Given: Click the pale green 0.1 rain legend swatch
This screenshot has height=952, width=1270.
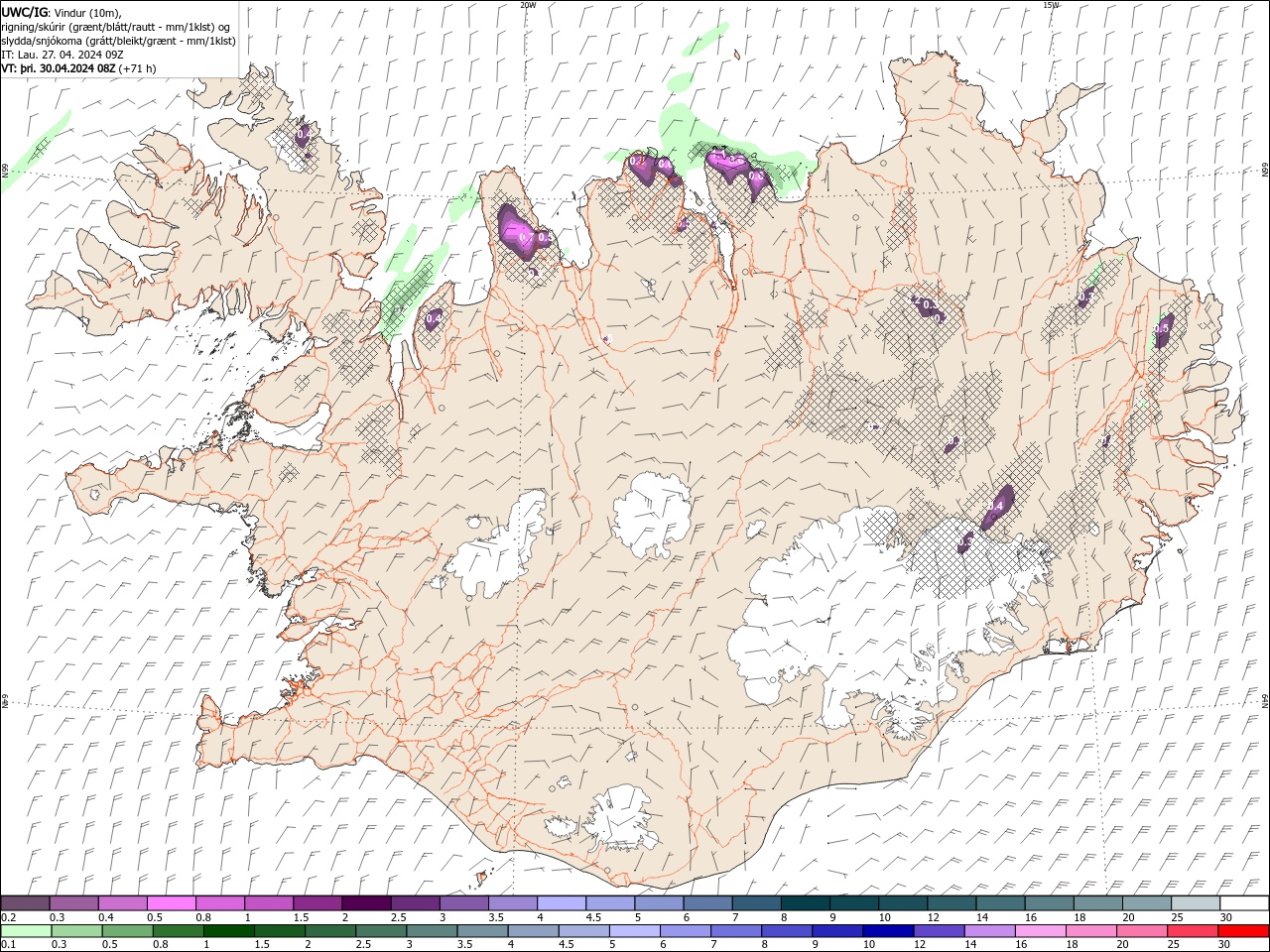Looking at the screenshot, I should pos(26,931).
